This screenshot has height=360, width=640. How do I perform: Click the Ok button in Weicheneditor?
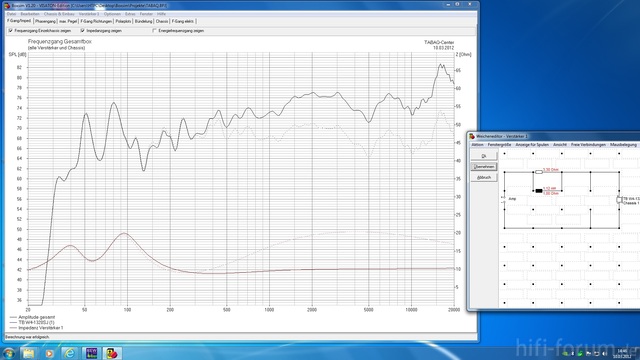[x=484, y=156]
